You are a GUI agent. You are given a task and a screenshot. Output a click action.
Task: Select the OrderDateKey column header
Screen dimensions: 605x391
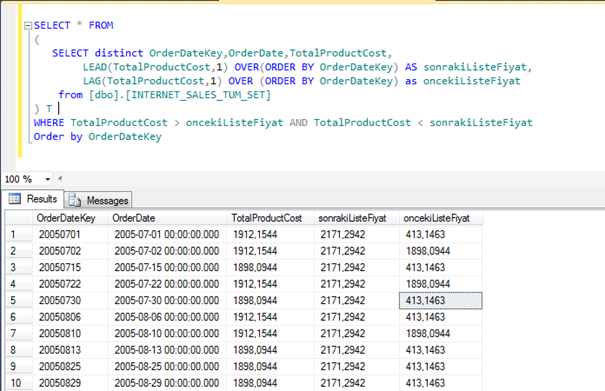[x=70, y=218]
